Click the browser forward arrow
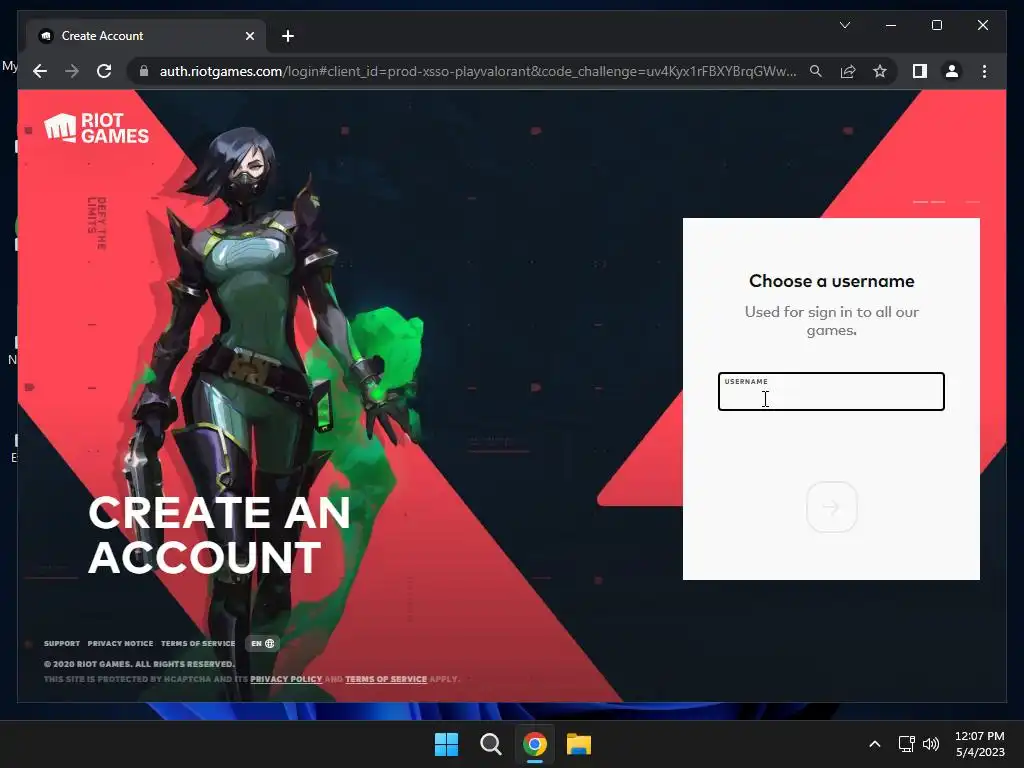Image resolution: width=1024 pixels, height=768 pixels. [72, 71]
